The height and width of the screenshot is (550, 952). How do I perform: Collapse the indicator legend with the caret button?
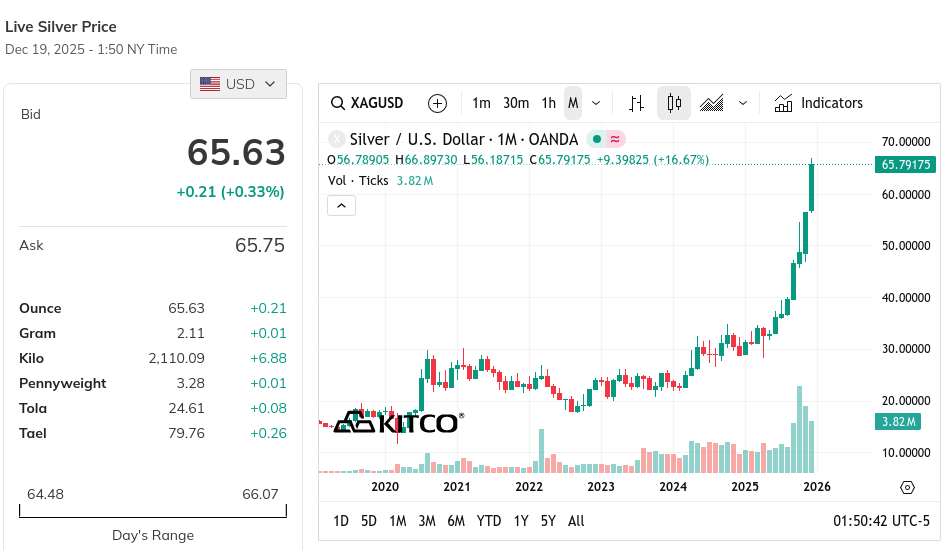coord(341,206)
